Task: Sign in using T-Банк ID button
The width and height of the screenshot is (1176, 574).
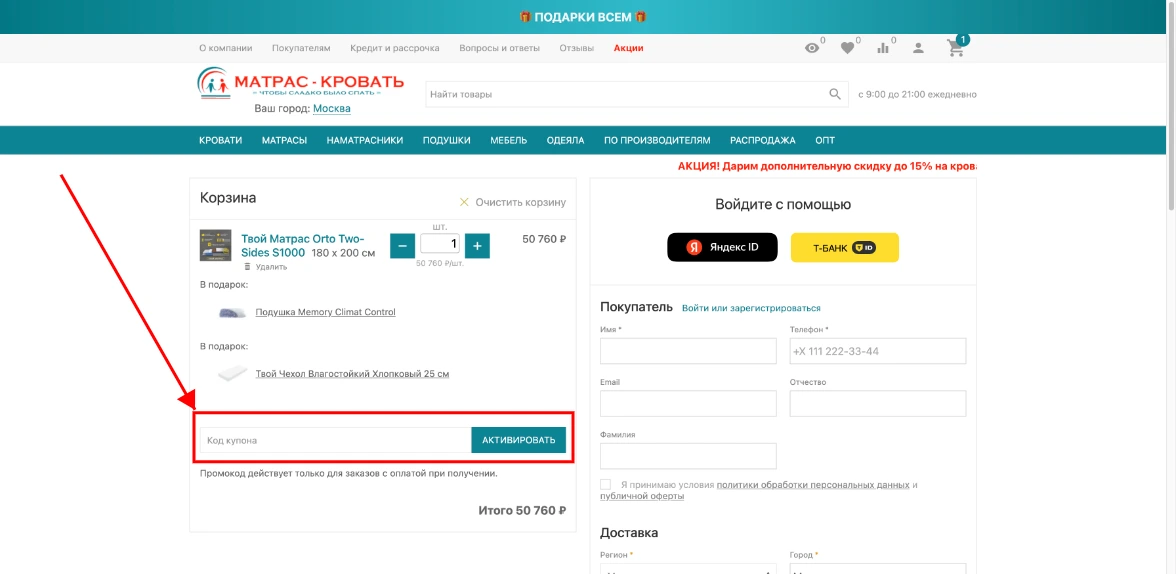Action: [x=844, y=247]
